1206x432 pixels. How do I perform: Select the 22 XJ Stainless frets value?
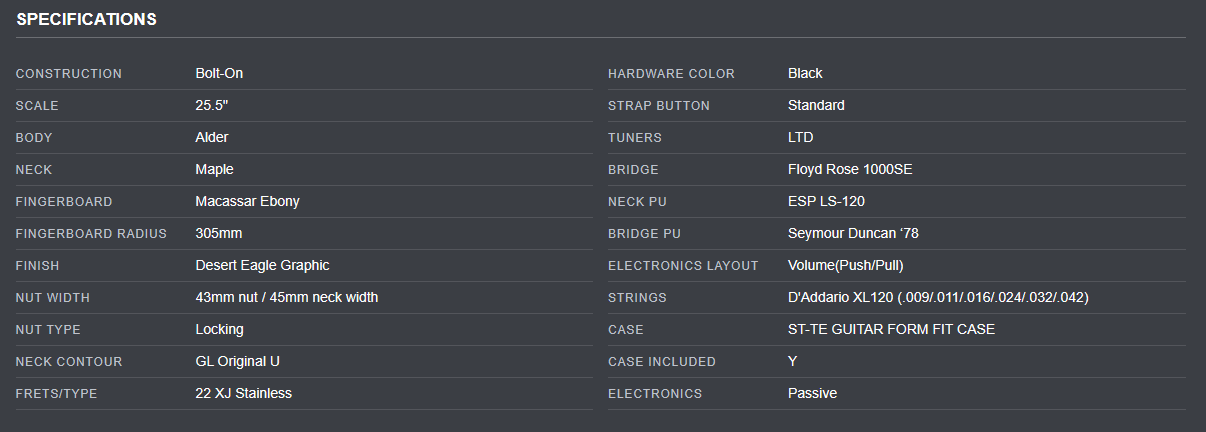[243, 393]
